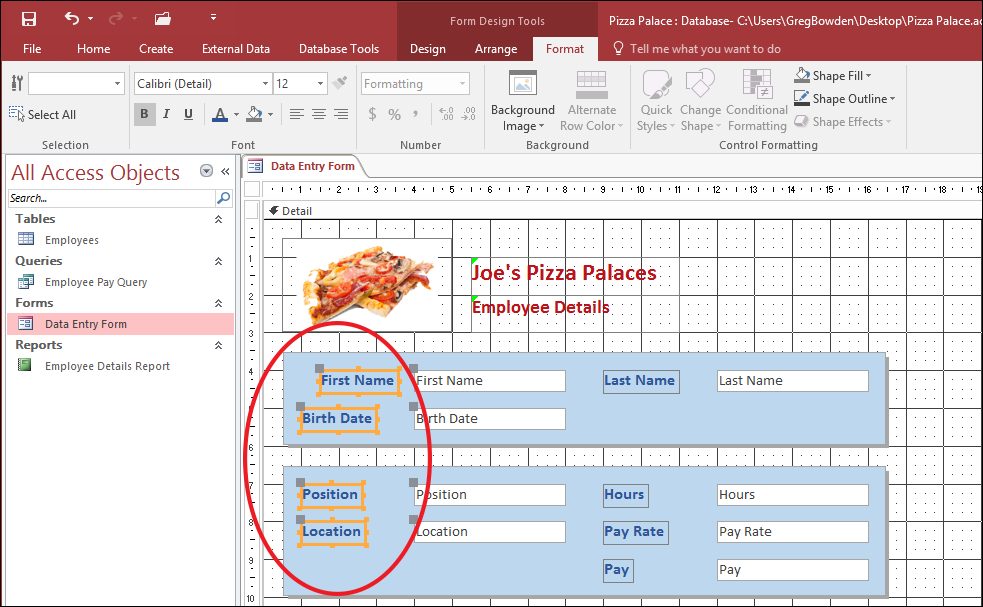Open the Shape Fill menu
983x607 pixels.
pyautogui.click(x=833, y=76)
